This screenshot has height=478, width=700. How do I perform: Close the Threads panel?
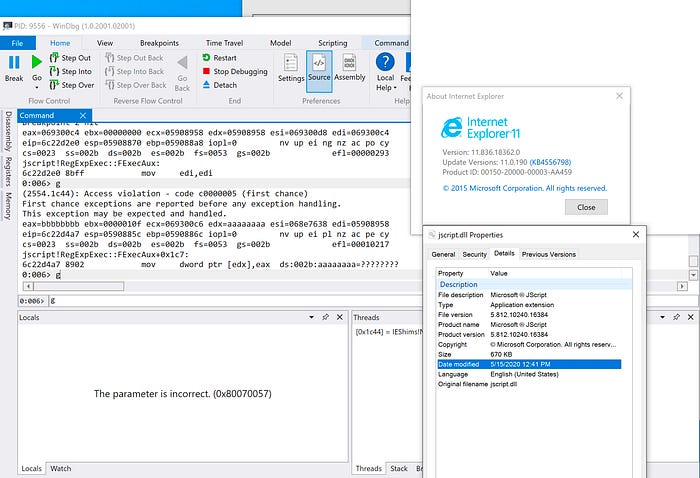click(691, 317)
